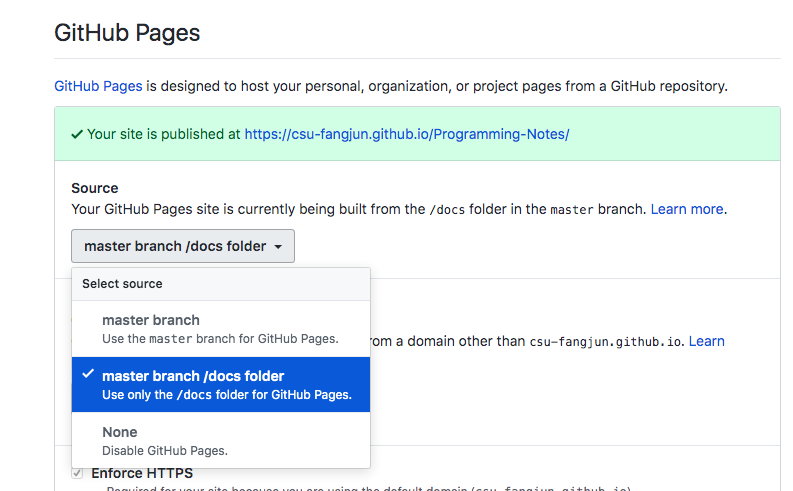Click the Enforce HTTPS label text
The image size is (793, 491).
pos(142,473)
